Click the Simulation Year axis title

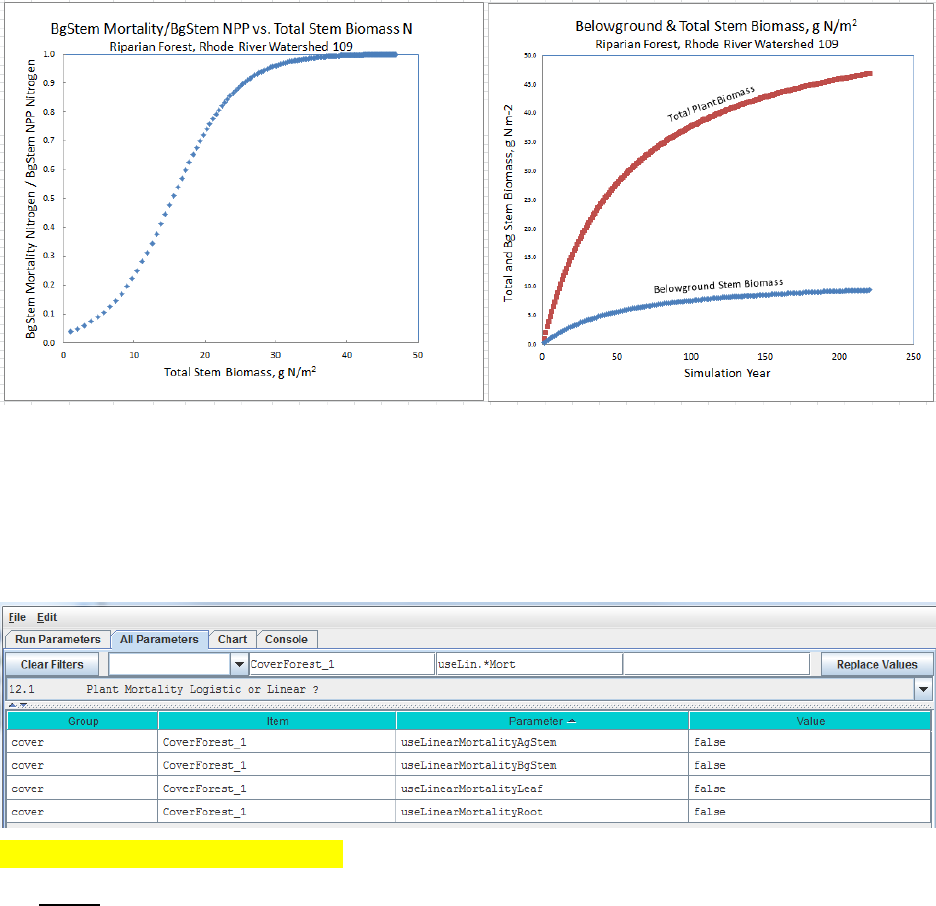coord(727,373)
